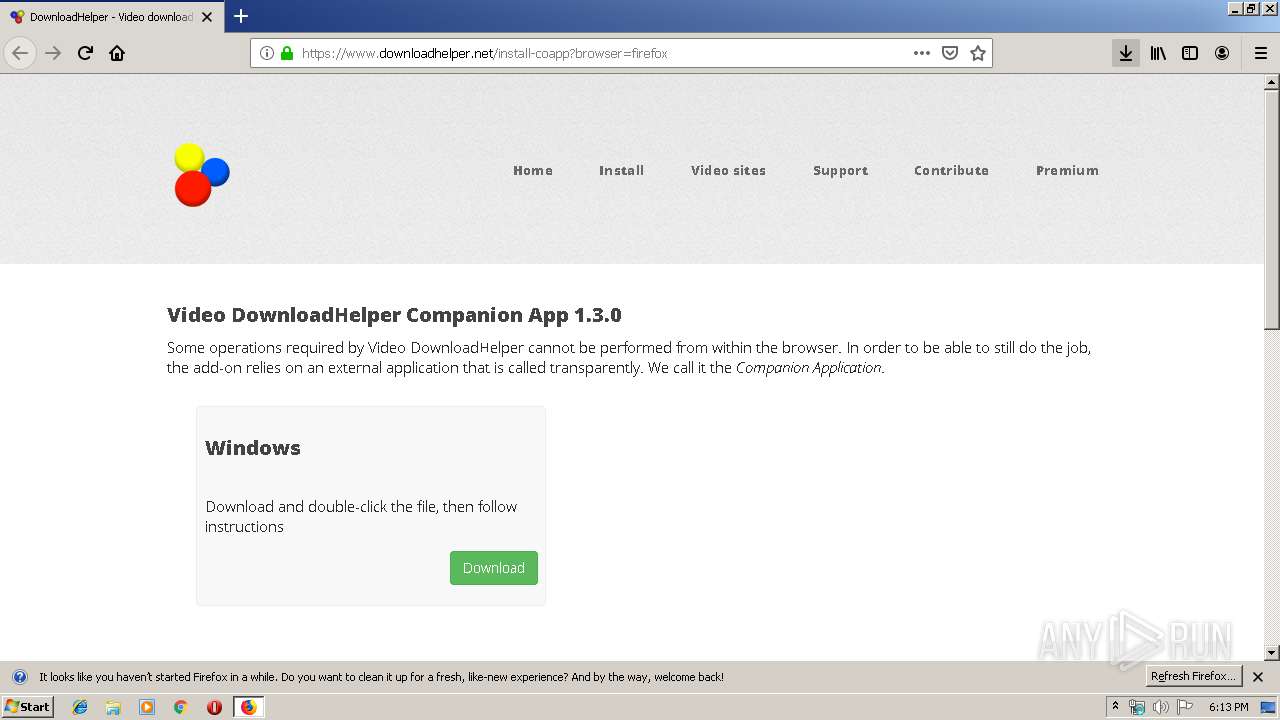The height and width of the screenshot is (720, 1280).
Task: Click the volume speaker tray icon
Action: (1161, 707)
